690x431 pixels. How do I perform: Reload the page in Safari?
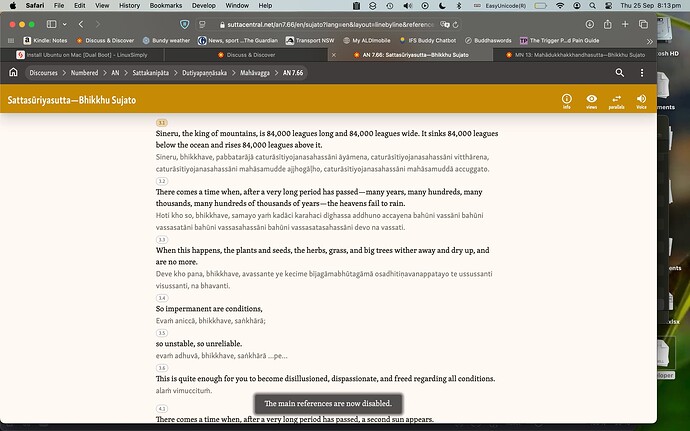453,23
